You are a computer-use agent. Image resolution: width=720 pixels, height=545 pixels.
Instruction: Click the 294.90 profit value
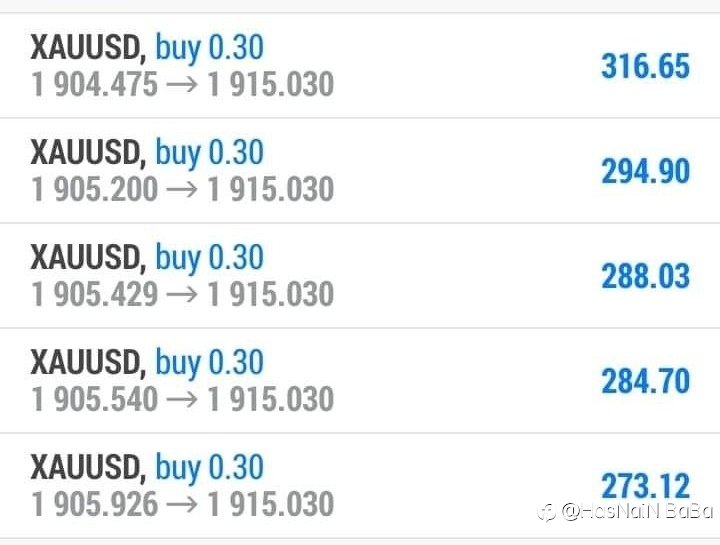645,171
